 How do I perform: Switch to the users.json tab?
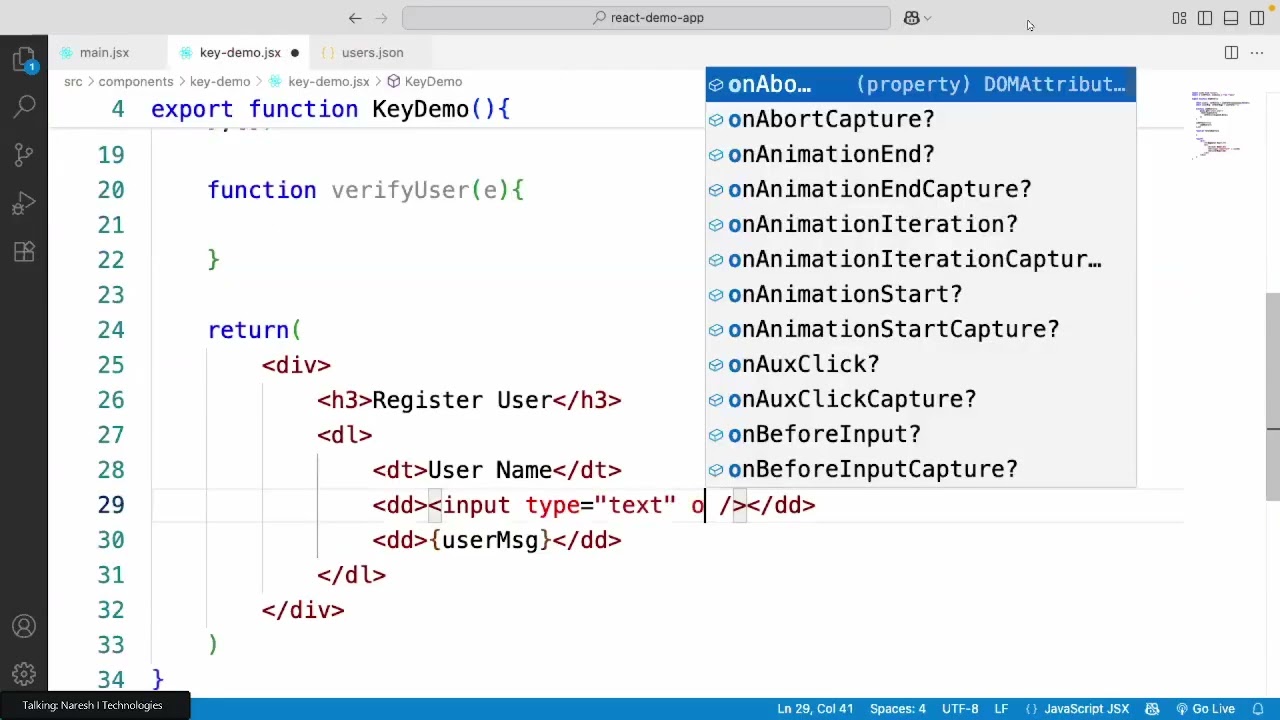pos(372,53)
